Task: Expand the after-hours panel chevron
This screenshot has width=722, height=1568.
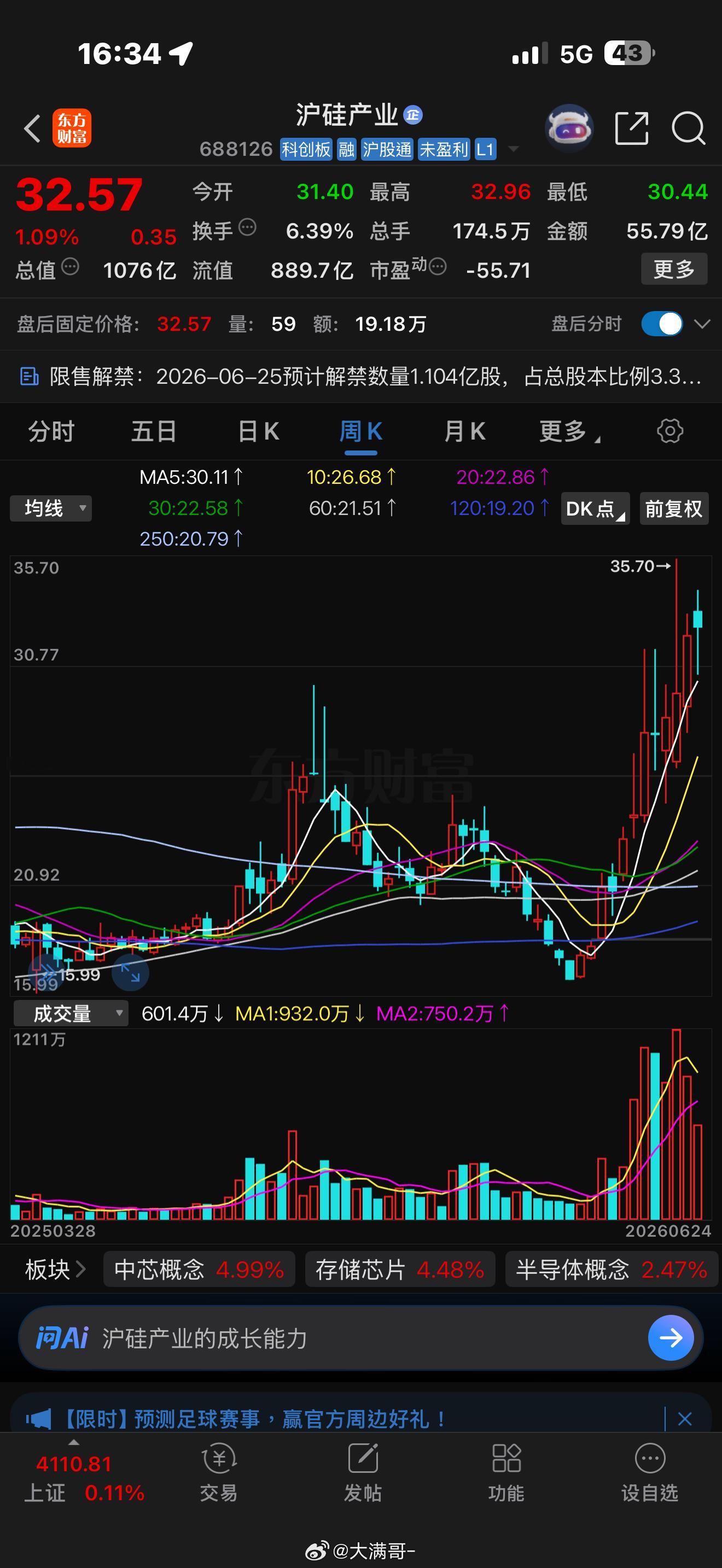Action: [x=702, y=324]
